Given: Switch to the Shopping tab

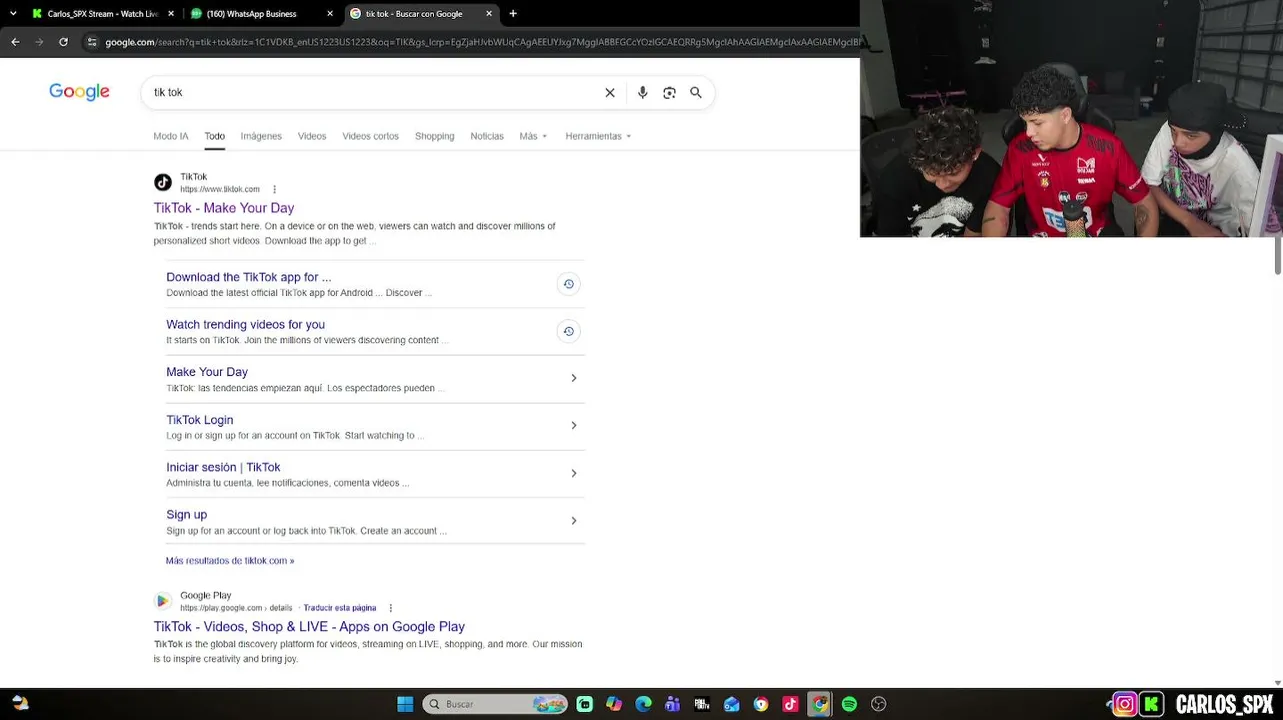Looking at the screenshot, I should (434, 136).
